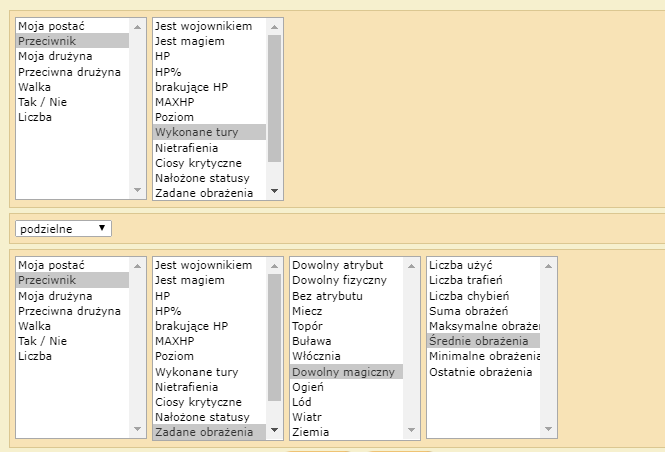
Task: Choose 'Lód' attribute option
Action: (x=346, y=402)
